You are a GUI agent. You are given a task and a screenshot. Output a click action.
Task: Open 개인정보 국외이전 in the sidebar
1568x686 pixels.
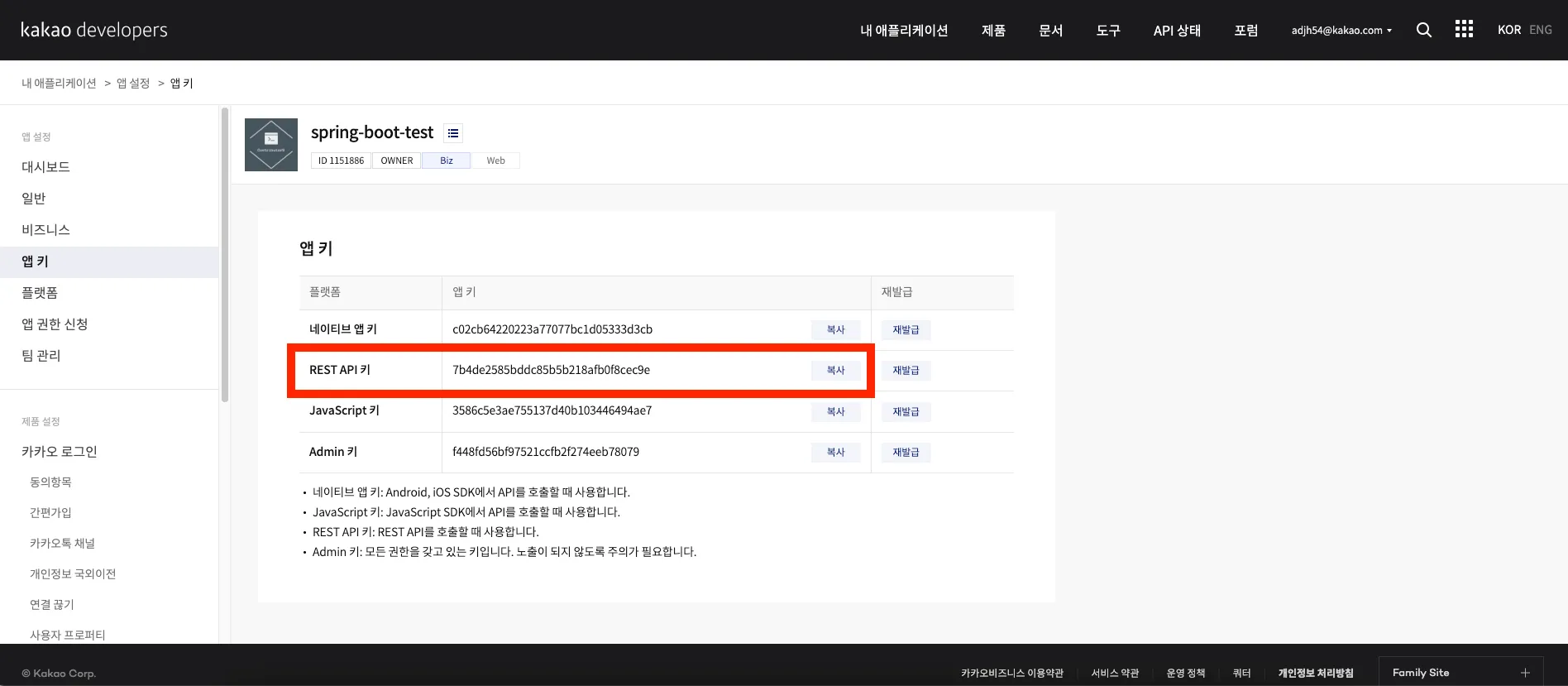73,573
